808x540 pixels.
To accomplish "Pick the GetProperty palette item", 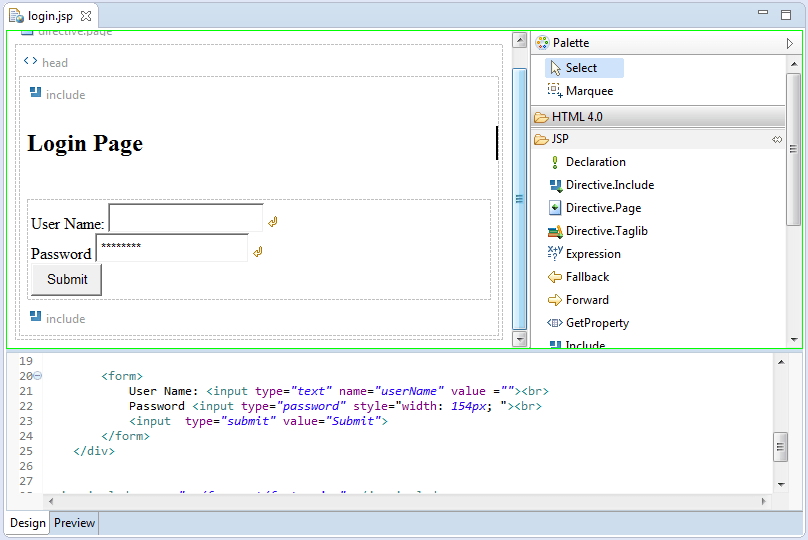I will [x=588, y=323].
